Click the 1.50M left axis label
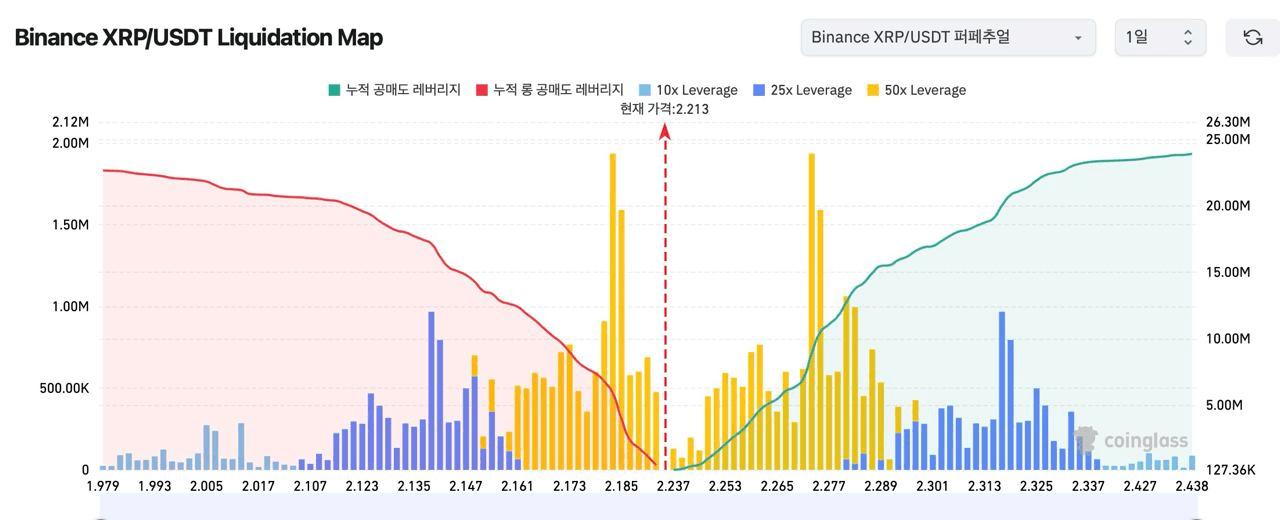 coord(71,224)
